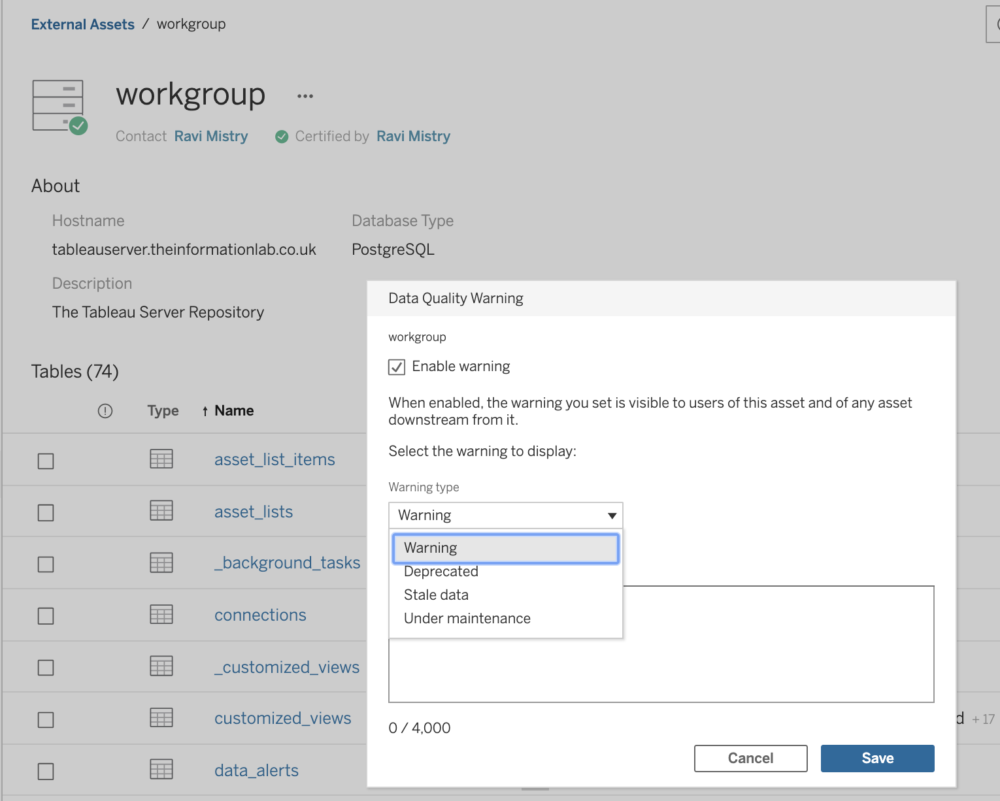Viewport: 1000px width, 801px height.
Task: Click the _background_tasks table icon
Action: click(161, 563)
